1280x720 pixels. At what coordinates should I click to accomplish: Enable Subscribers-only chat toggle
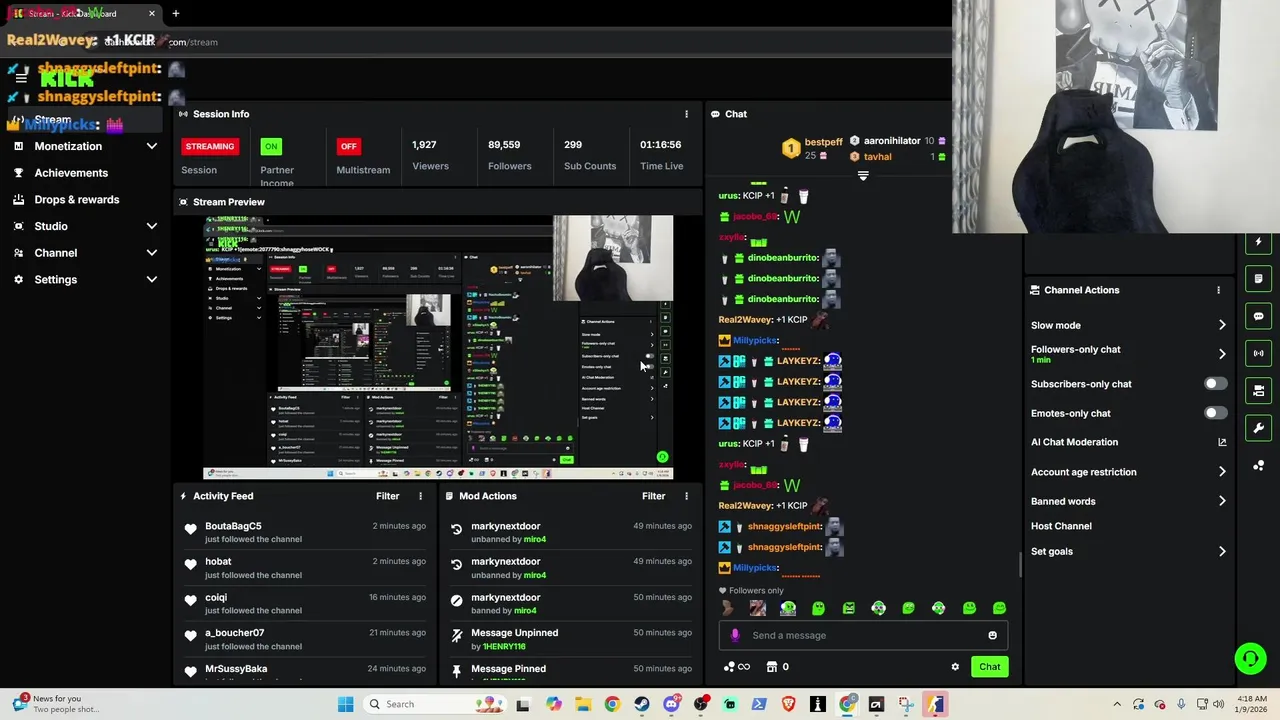coord(1215,384)
